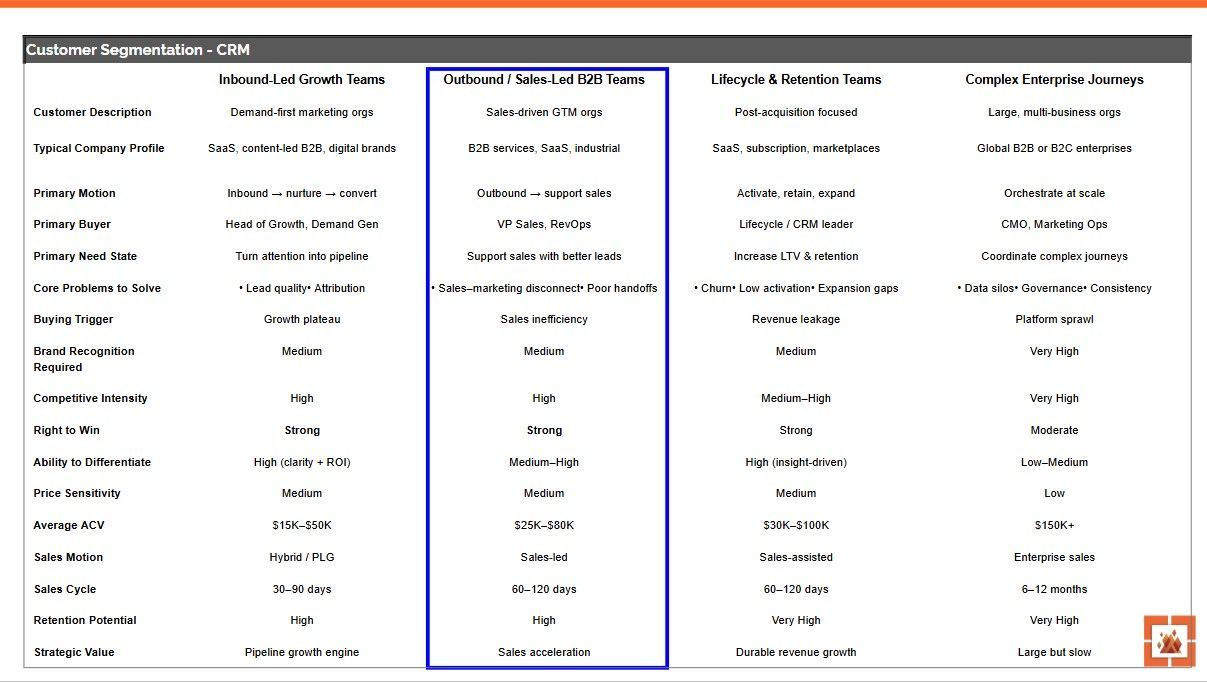Click the Brand Recognition Required row label
This screenshot has width=1207, height=682.
83,359
